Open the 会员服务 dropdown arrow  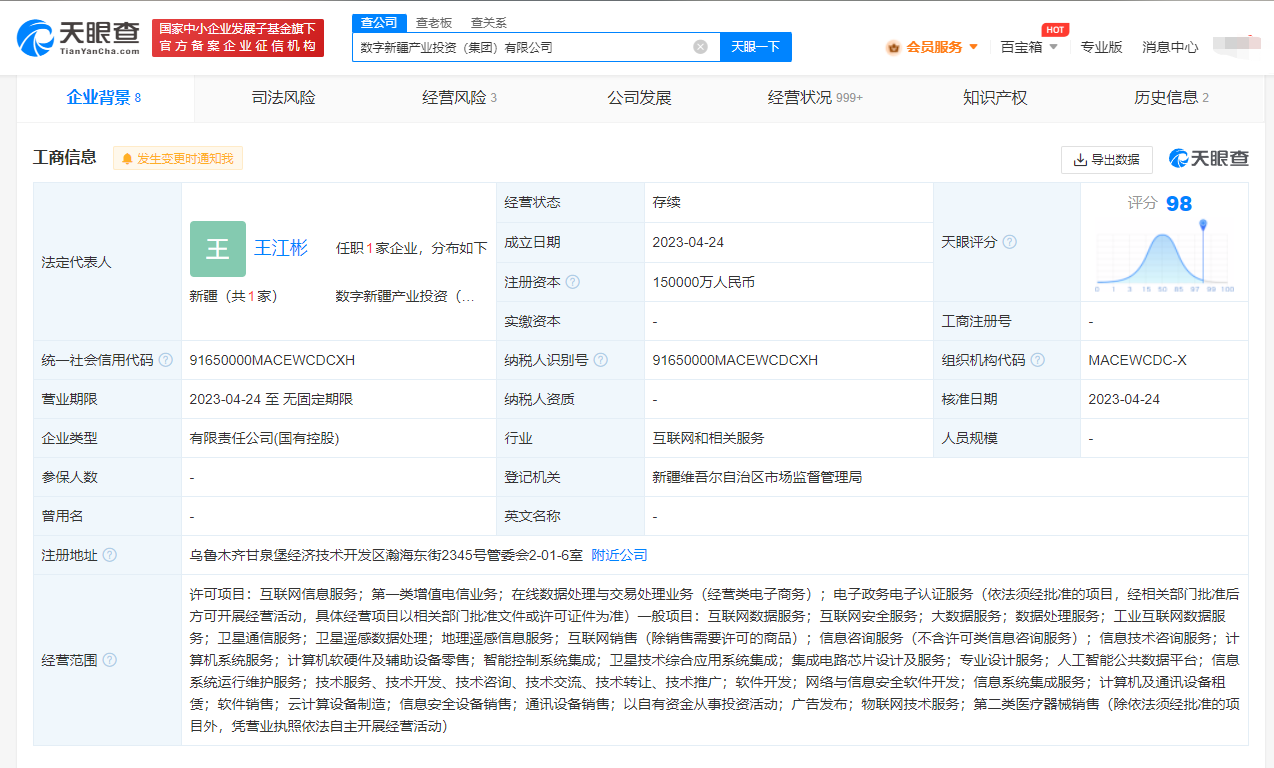(974, 47)
